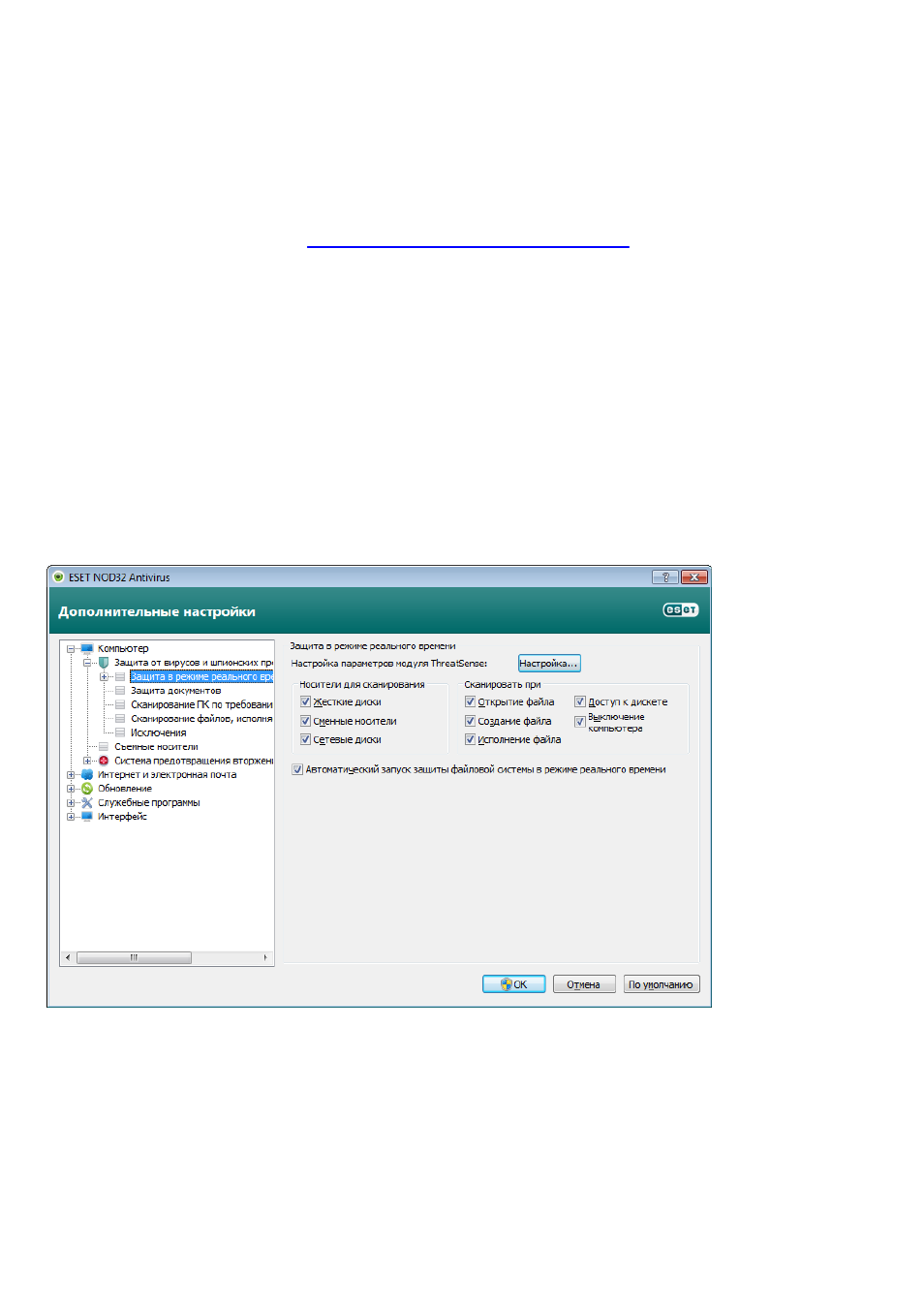This screenshot has width=924, height=1308.
Task: Click the page icon beside Исключения
Action: click(x=120, y=732)
